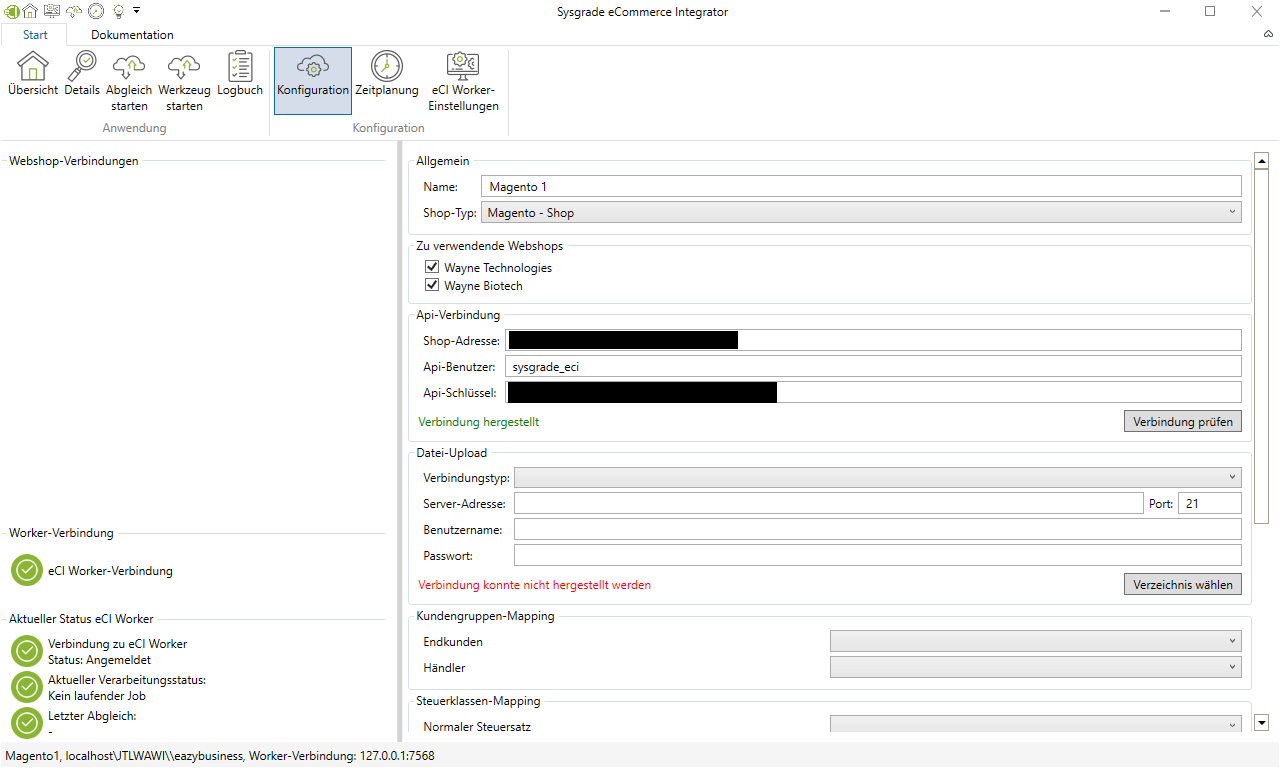Click the status bar text with Worker-Verbindung 127.0.0.1:7568

(220, 756)
